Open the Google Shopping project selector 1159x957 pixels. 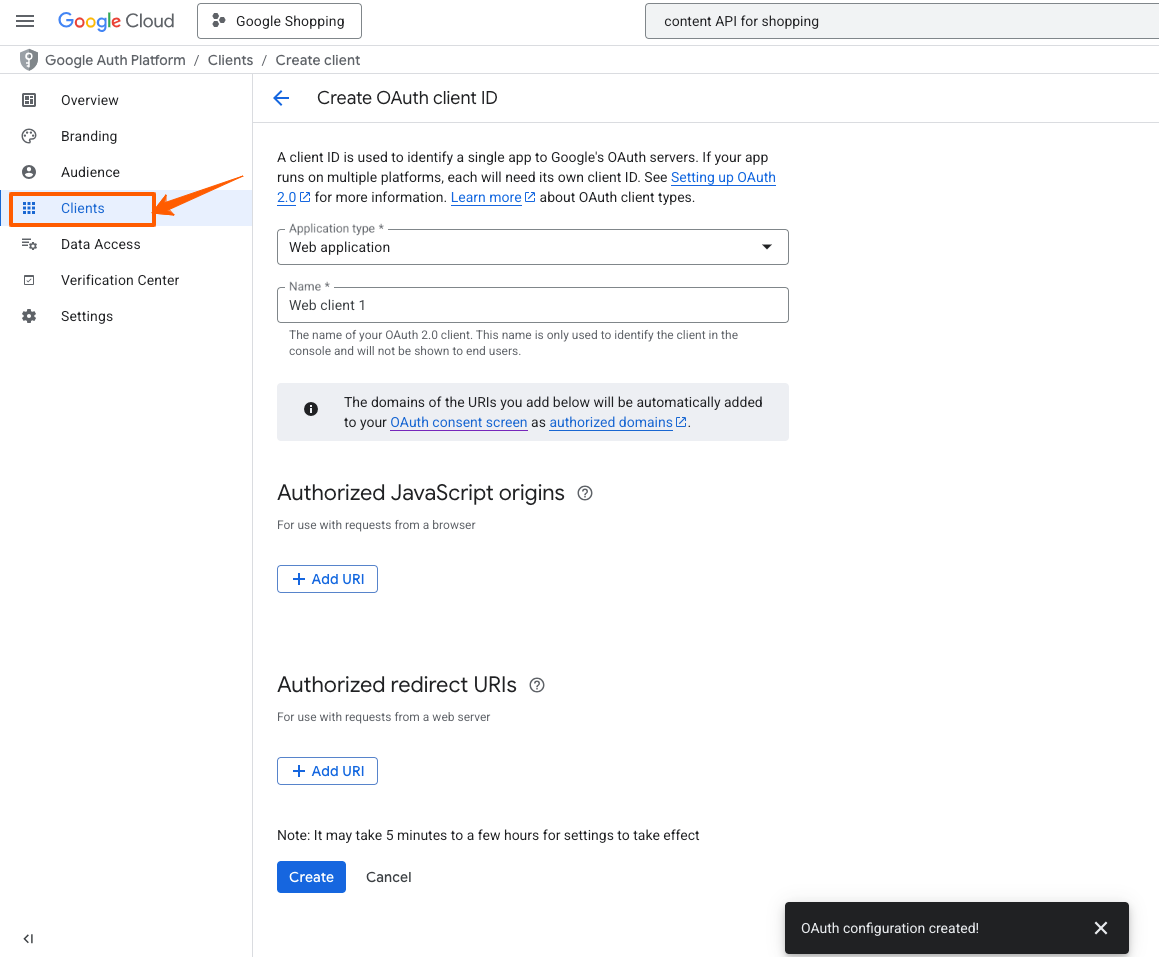click(279, 21)
